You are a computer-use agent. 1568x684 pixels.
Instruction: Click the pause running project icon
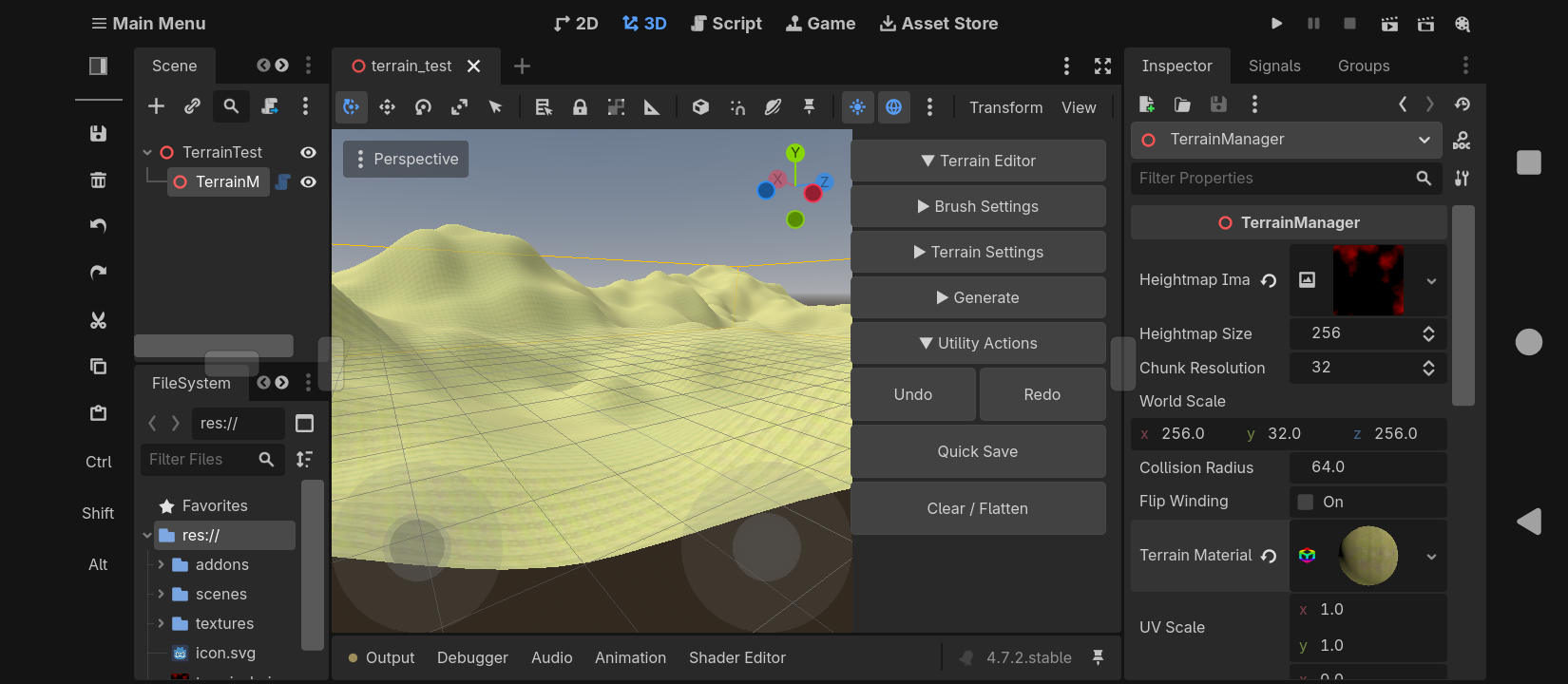pyautogui.click(x=1313, y=24)
